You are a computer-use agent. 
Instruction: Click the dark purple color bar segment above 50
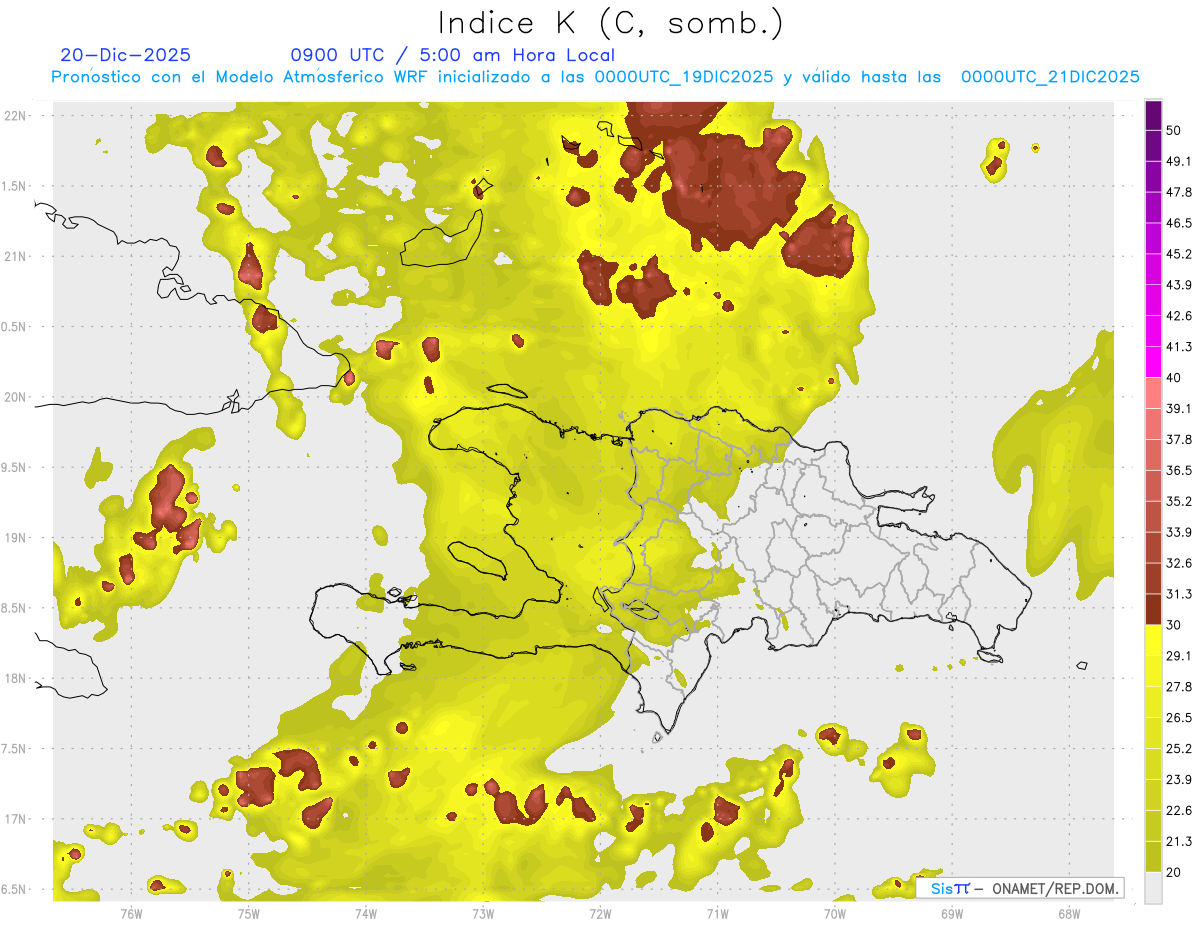1153,116
